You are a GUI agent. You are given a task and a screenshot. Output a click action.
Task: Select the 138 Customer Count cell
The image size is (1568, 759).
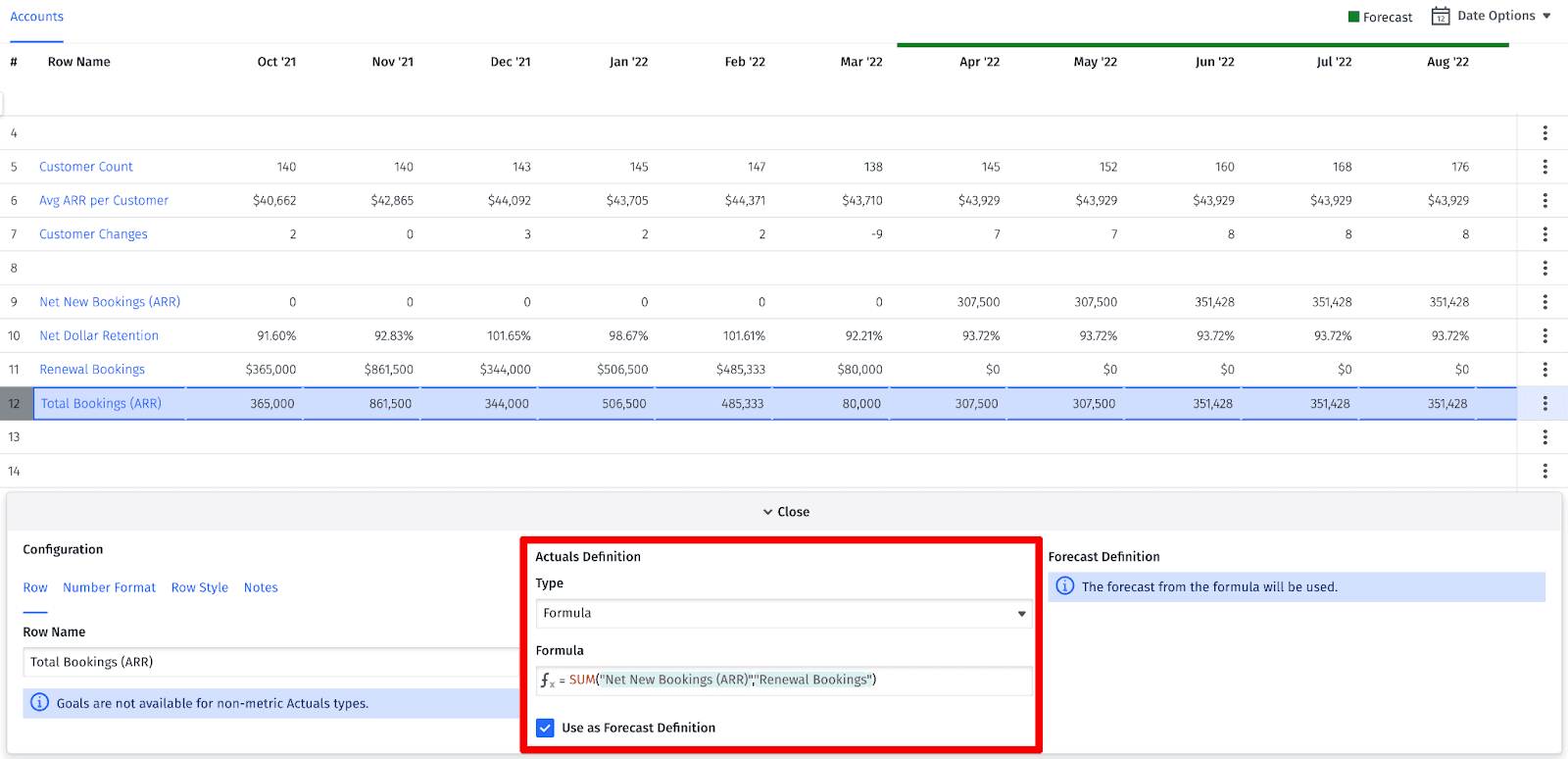pos(873,167)
